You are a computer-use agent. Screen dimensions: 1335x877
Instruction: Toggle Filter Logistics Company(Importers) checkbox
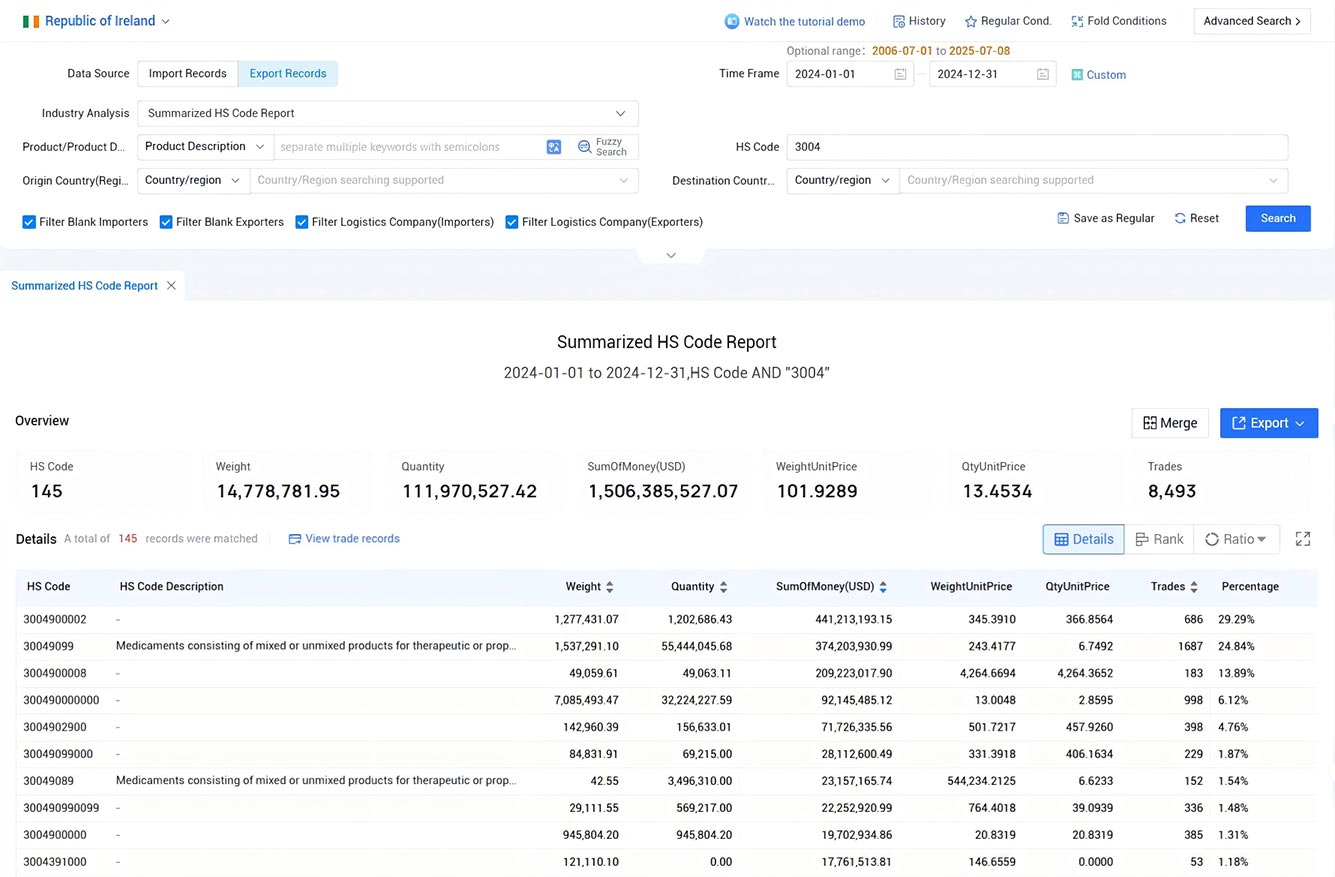coord(301,222)
